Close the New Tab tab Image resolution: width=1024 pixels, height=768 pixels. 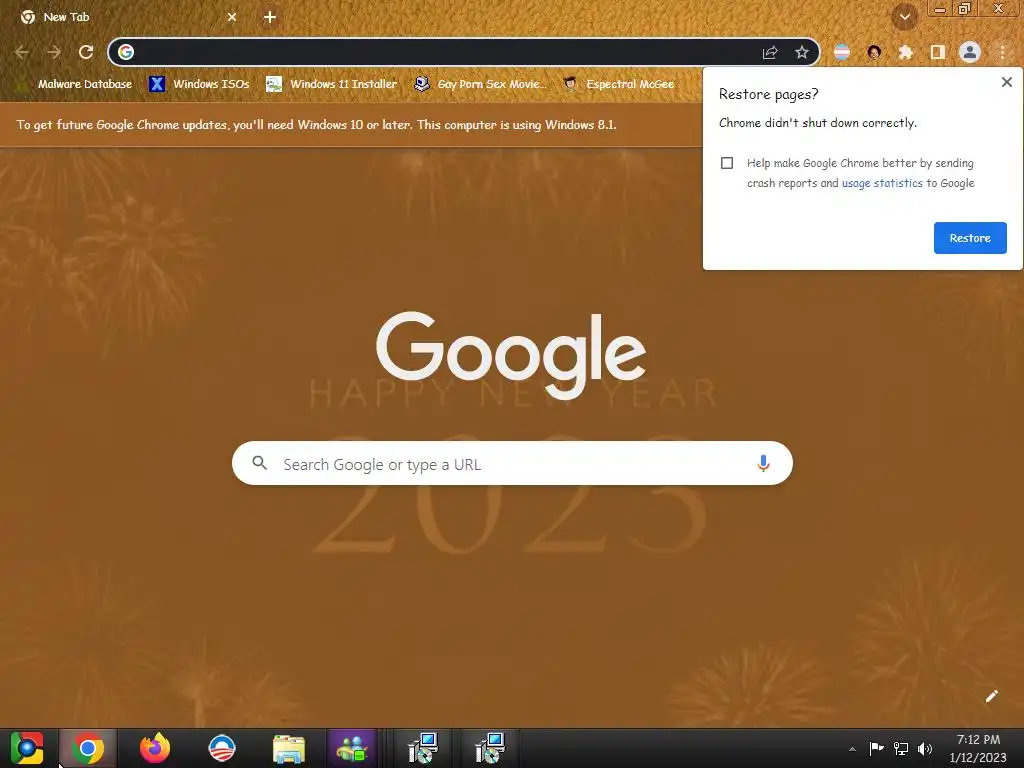[232, 17]
